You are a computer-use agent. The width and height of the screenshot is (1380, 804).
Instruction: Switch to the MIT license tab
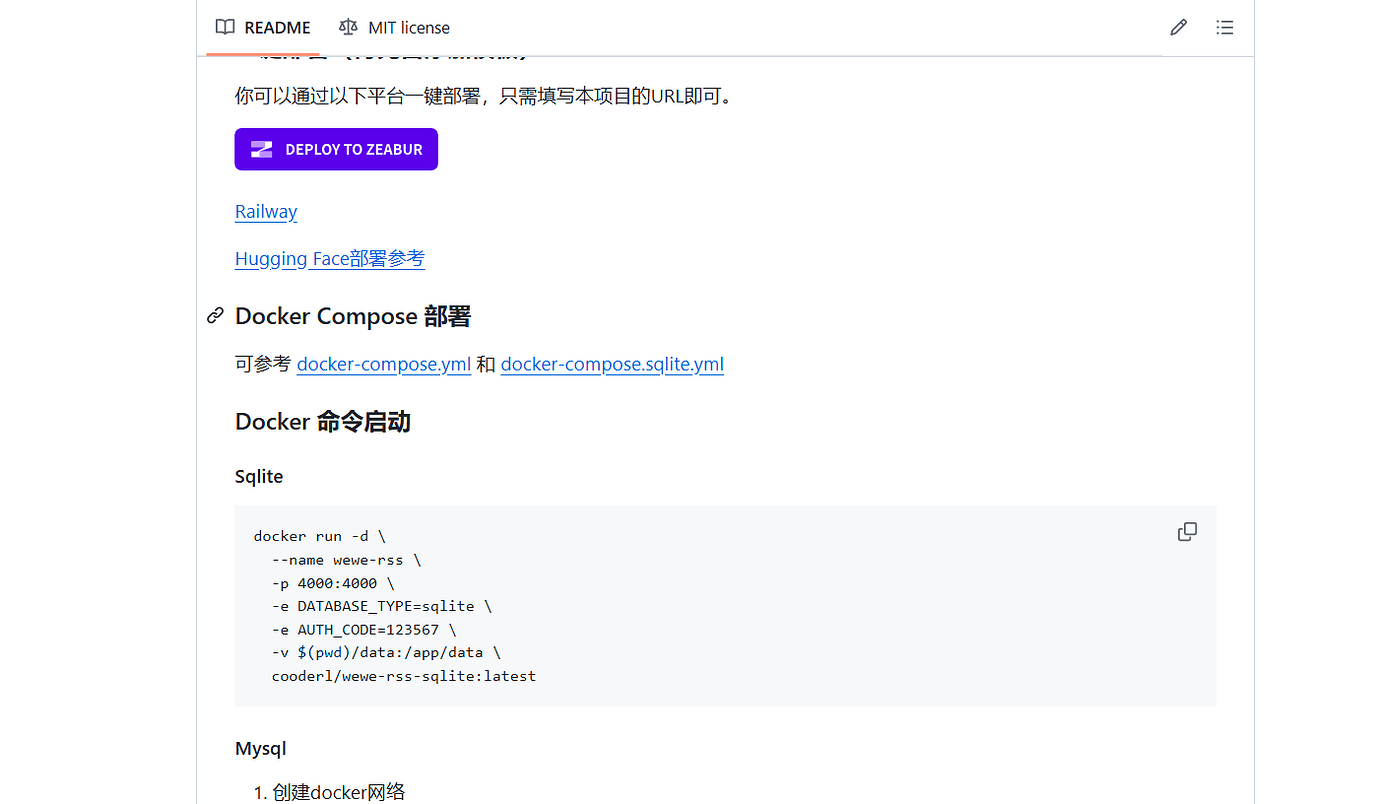point(407,27)
